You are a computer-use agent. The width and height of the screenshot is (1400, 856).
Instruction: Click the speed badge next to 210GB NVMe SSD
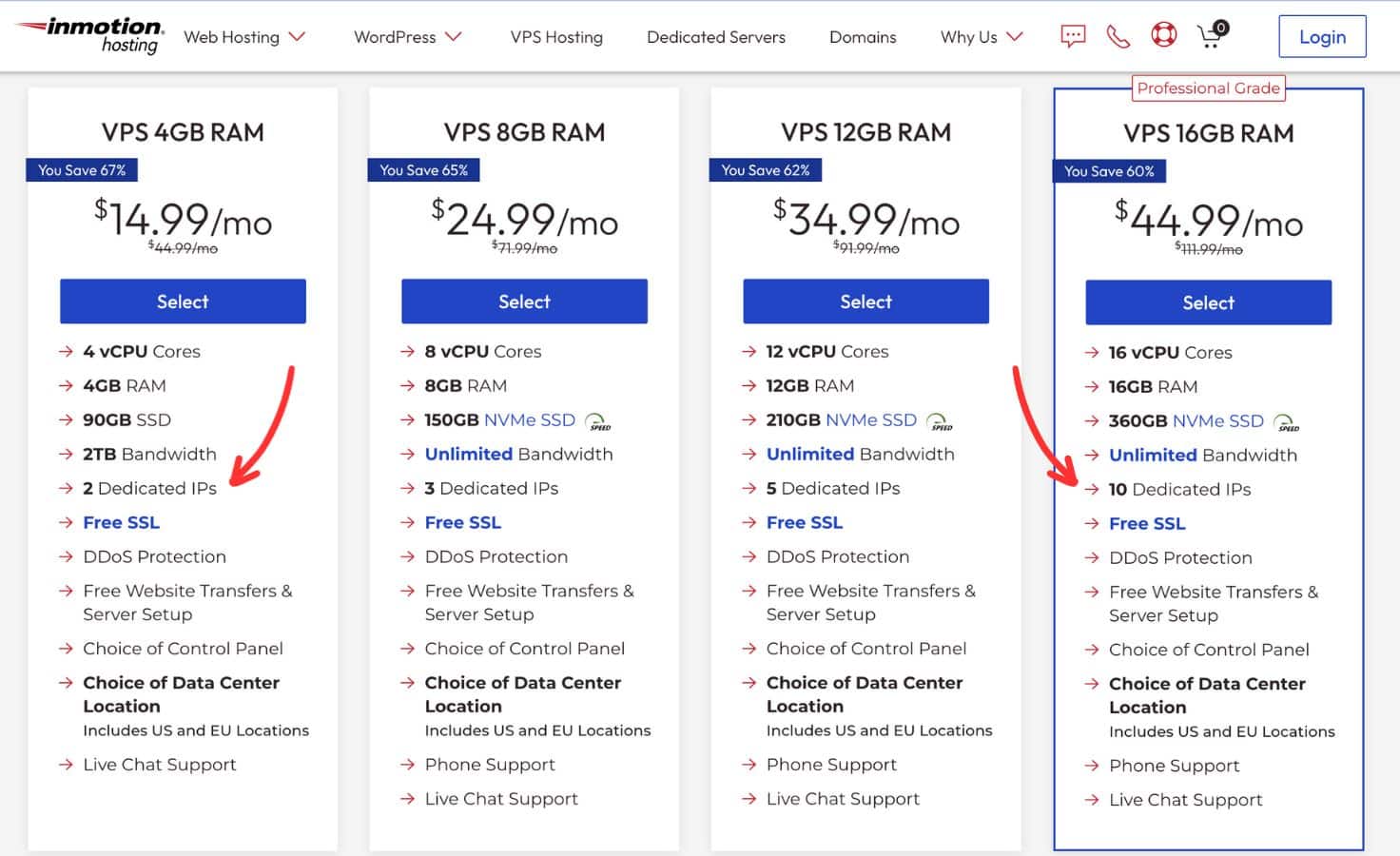[941, 421]
